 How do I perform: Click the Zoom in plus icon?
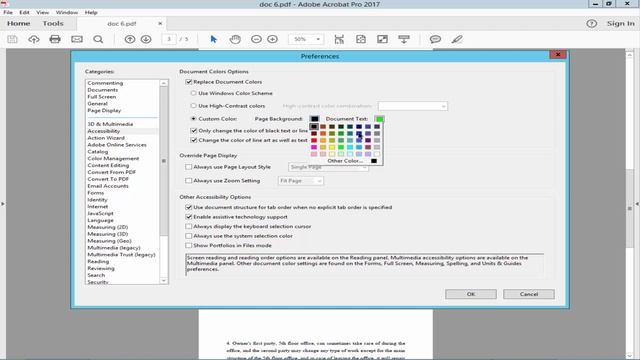tap(272, 39)
